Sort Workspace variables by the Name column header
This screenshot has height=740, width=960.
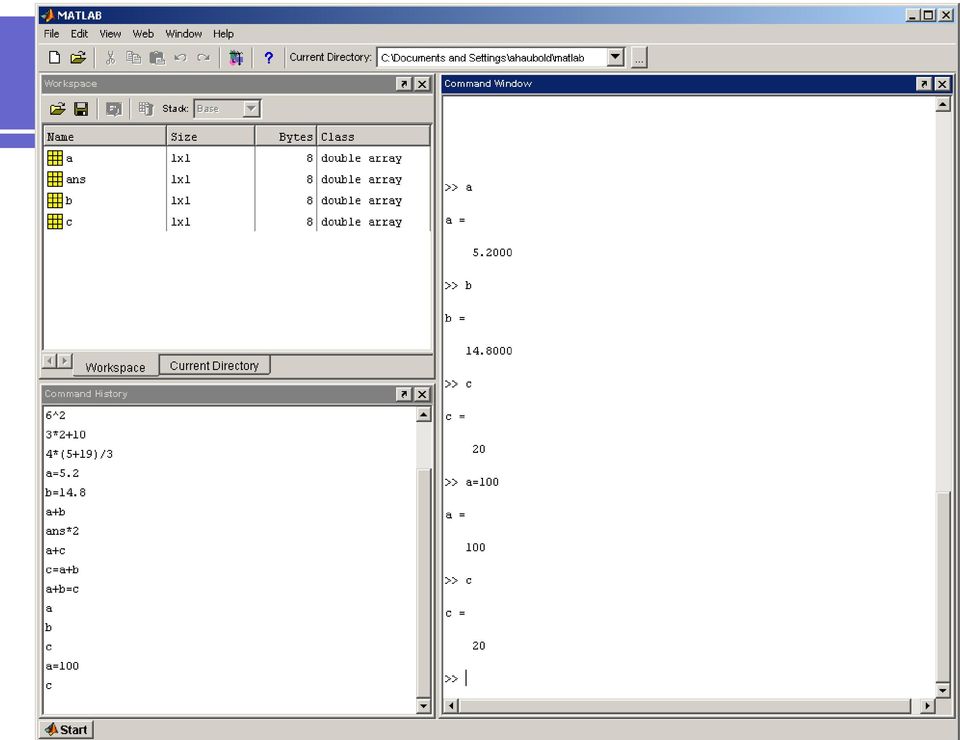(x=105, y=136)
